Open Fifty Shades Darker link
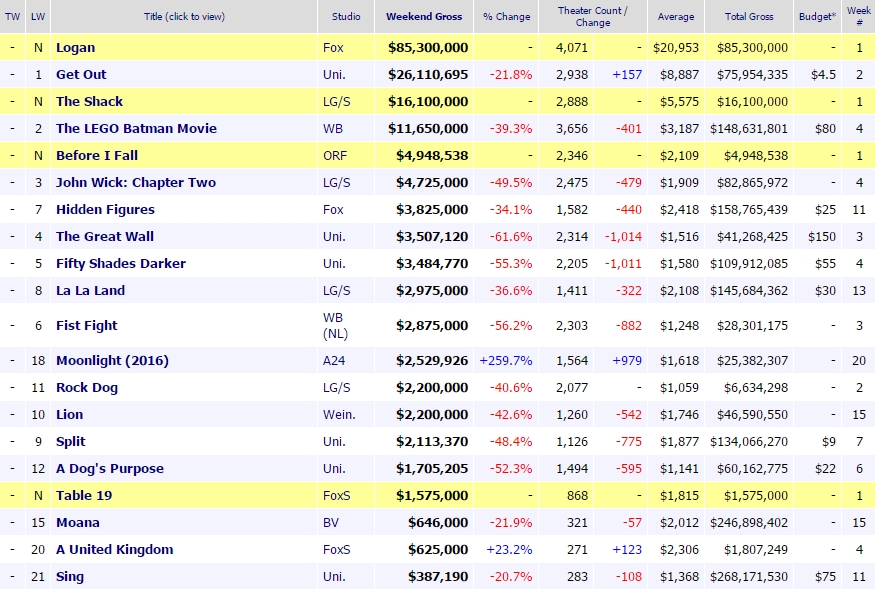 pos(121,264)
